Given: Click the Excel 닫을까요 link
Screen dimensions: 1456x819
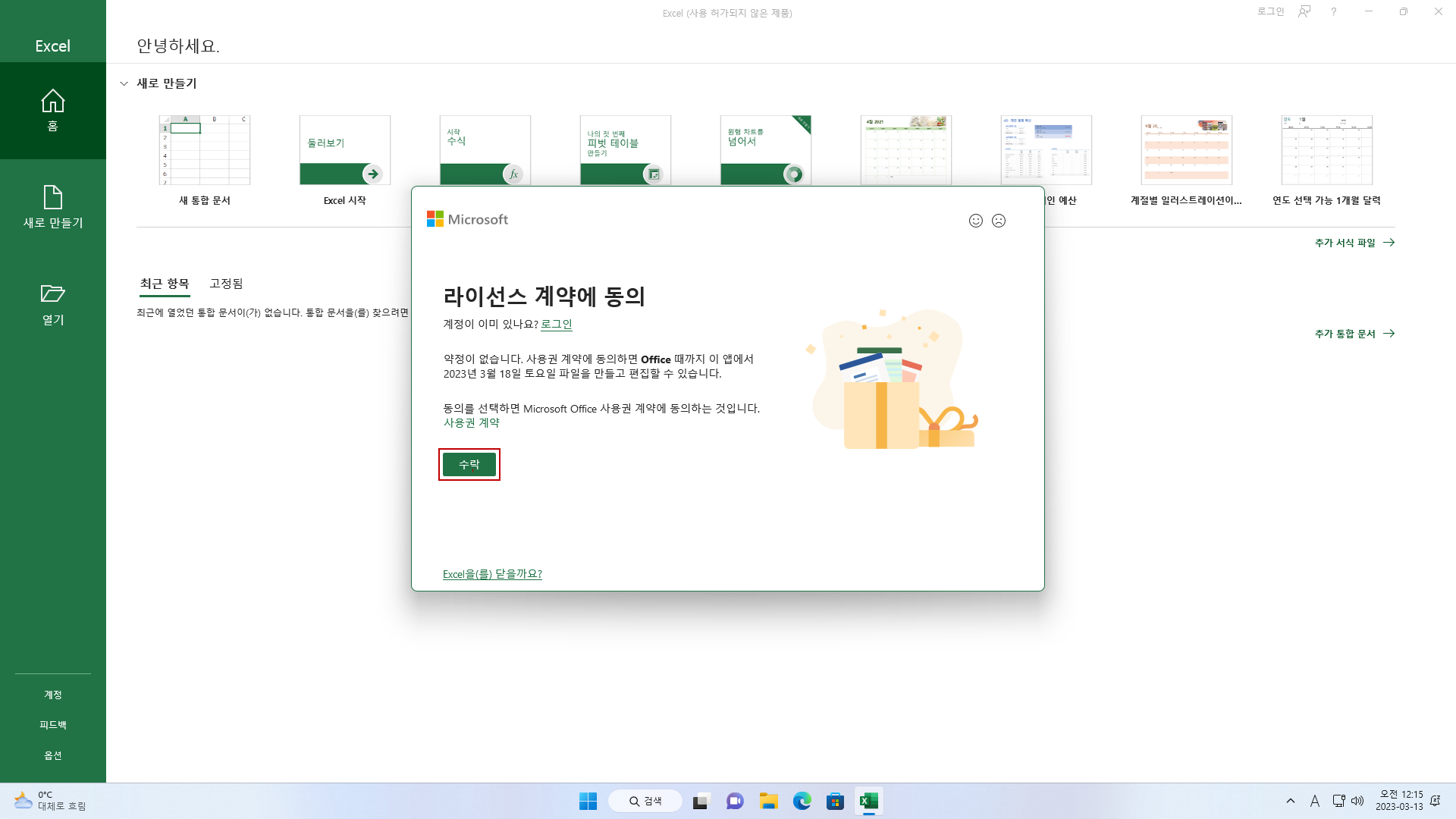Looking at the screenshot, I should pos(492,574).
